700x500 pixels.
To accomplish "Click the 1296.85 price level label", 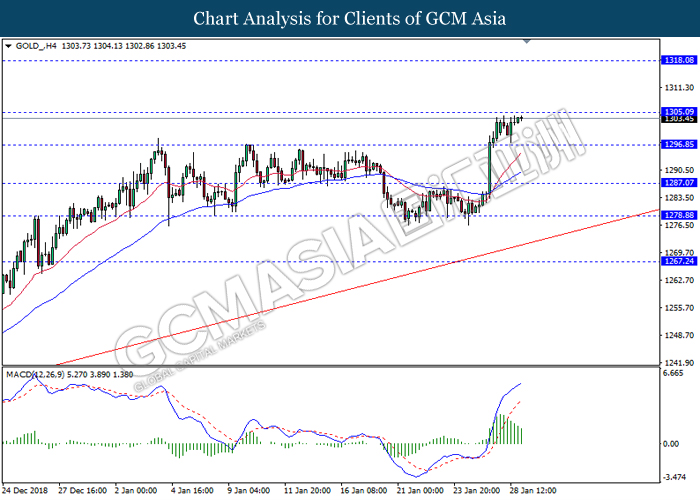I will 679,144.
